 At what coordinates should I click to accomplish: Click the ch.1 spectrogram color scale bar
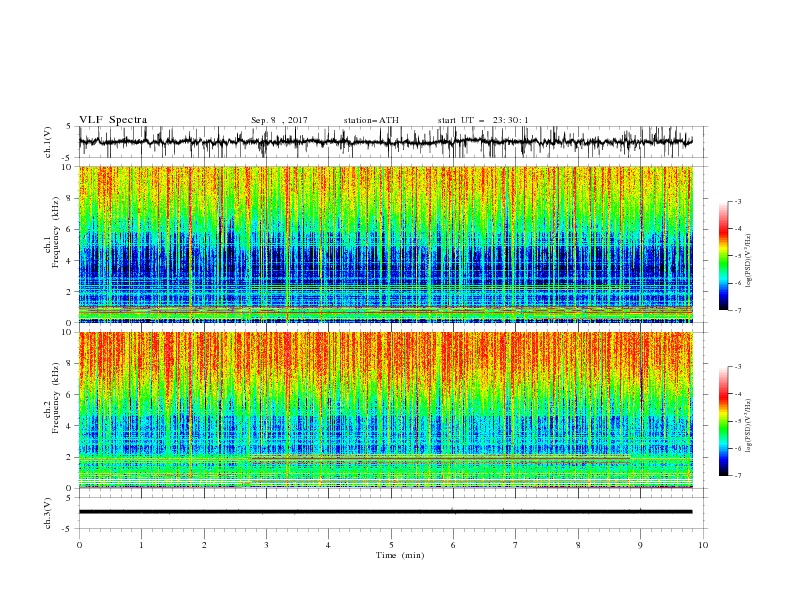coord(723,256)
